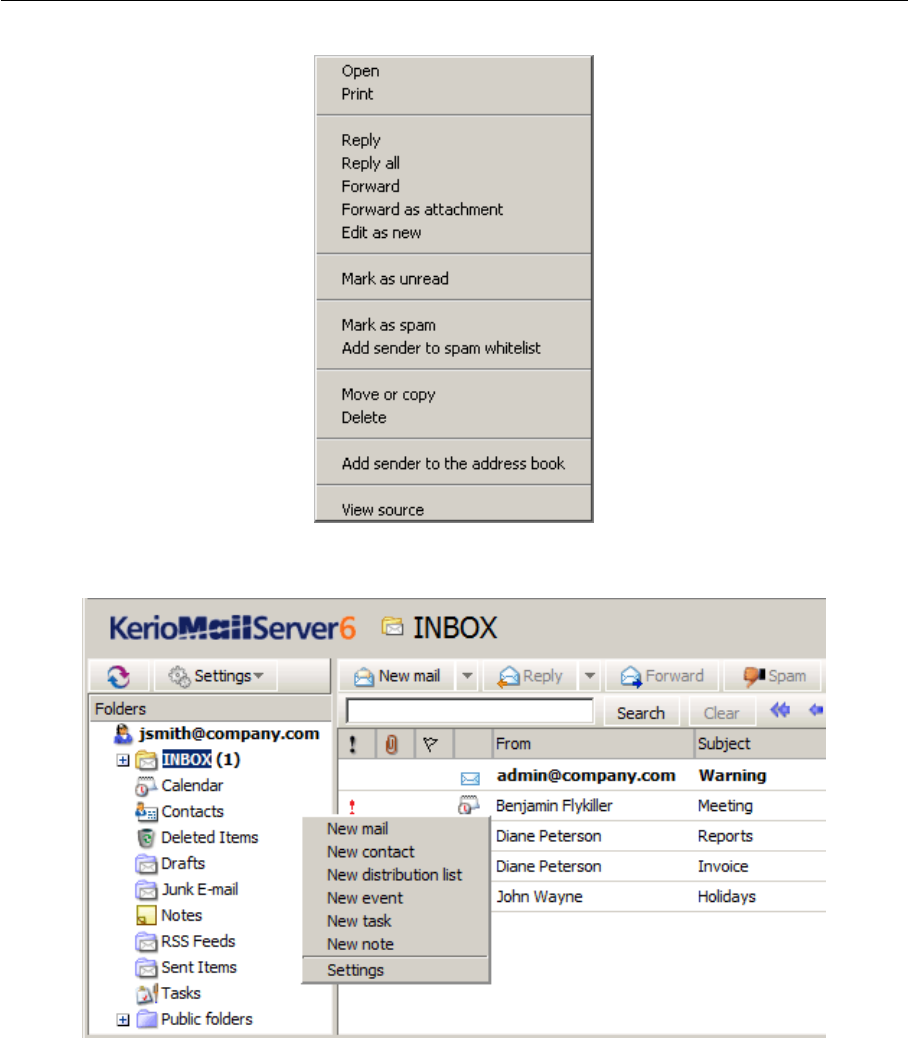The width and height of the screenshot is (908, 1038).
Task: Click the jsmith@company.com user icon
Action: (x=123, y=733)
